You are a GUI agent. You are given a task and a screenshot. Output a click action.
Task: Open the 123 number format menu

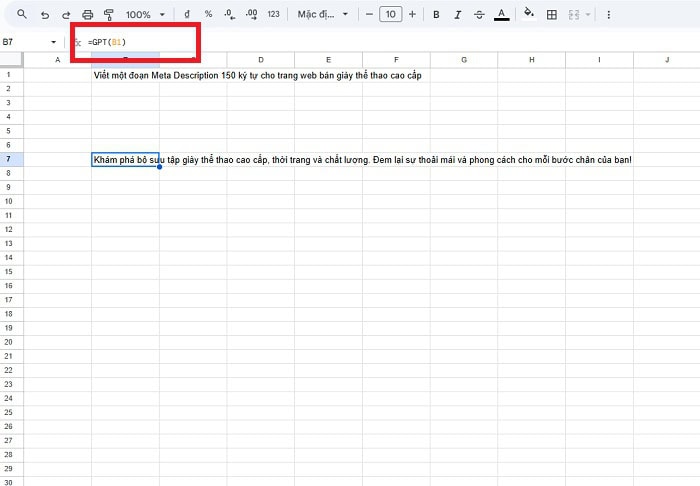pyautogui.click(x=273, y=14)
